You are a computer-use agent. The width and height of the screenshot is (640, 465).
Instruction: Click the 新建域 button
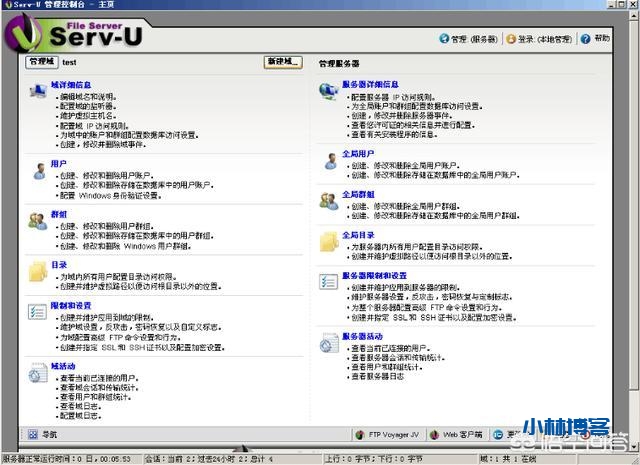(x=283, y=62)
